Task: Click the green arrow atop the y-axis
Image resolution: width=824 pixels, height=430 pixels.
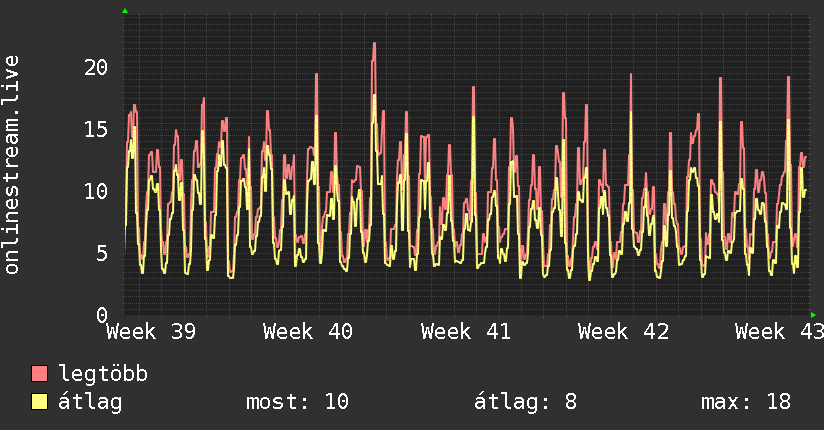Action: (125, 11)
